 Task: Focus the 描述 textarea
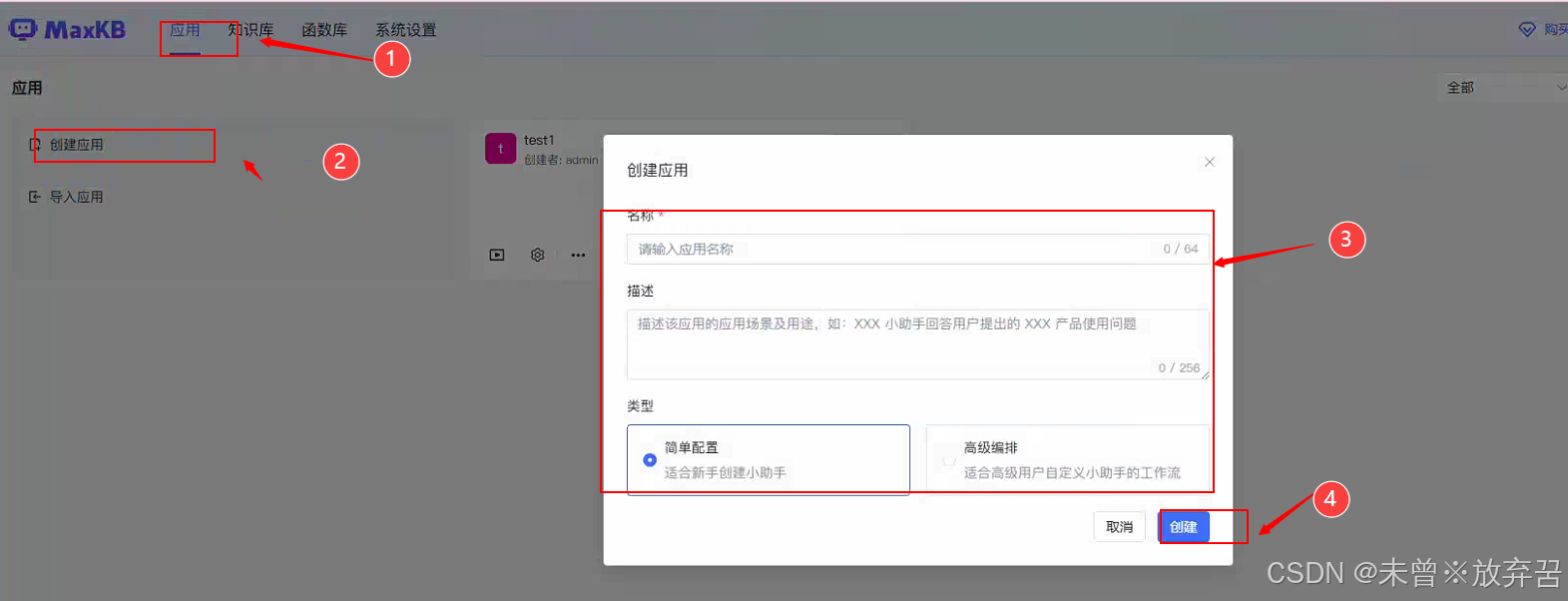[x=918, y=344]
